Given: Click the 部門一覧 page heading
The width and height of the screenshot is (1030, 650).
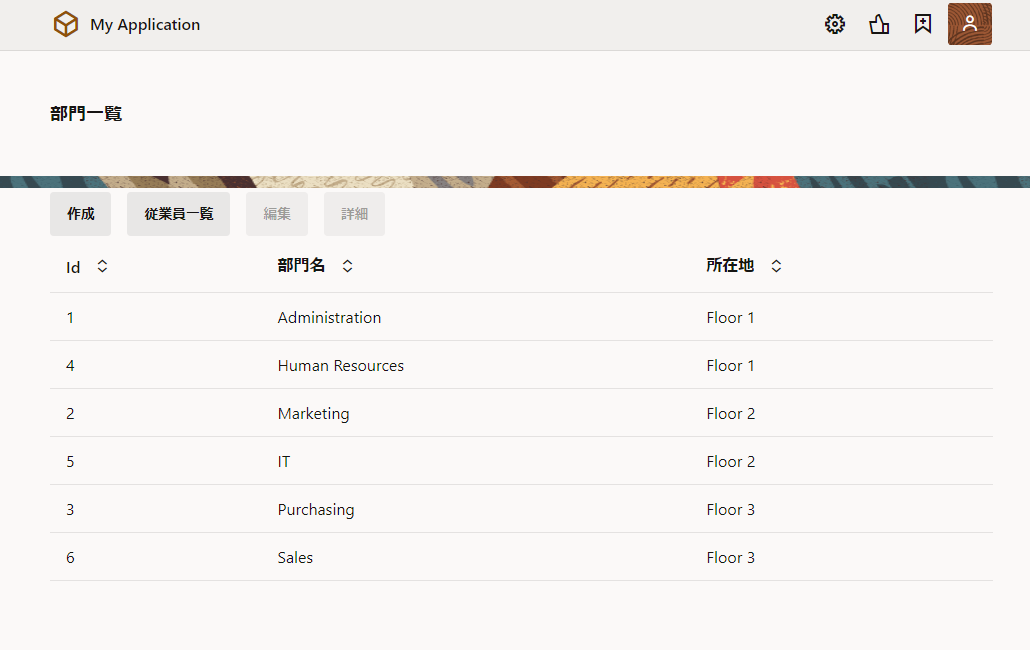Looking at the screenshot, I should click(86, 114).
